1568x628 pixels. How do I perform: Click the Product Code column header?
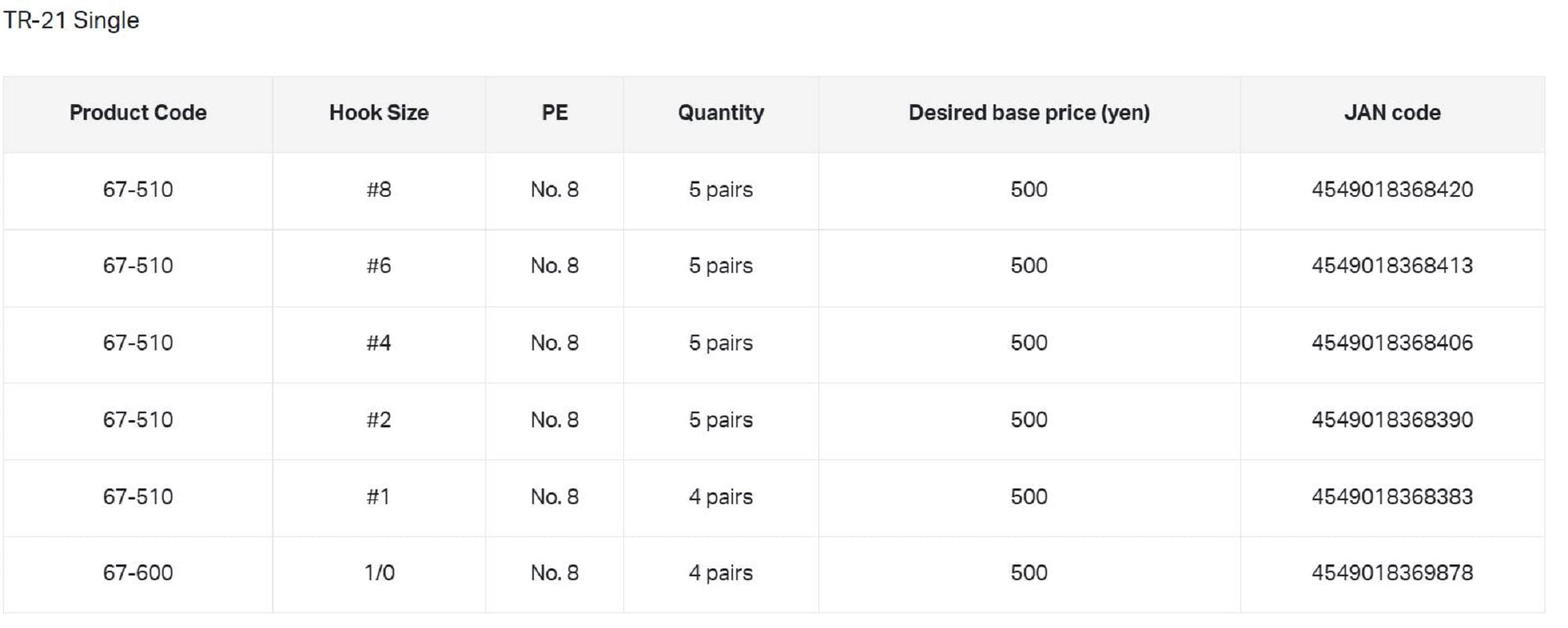coord(138,113)
